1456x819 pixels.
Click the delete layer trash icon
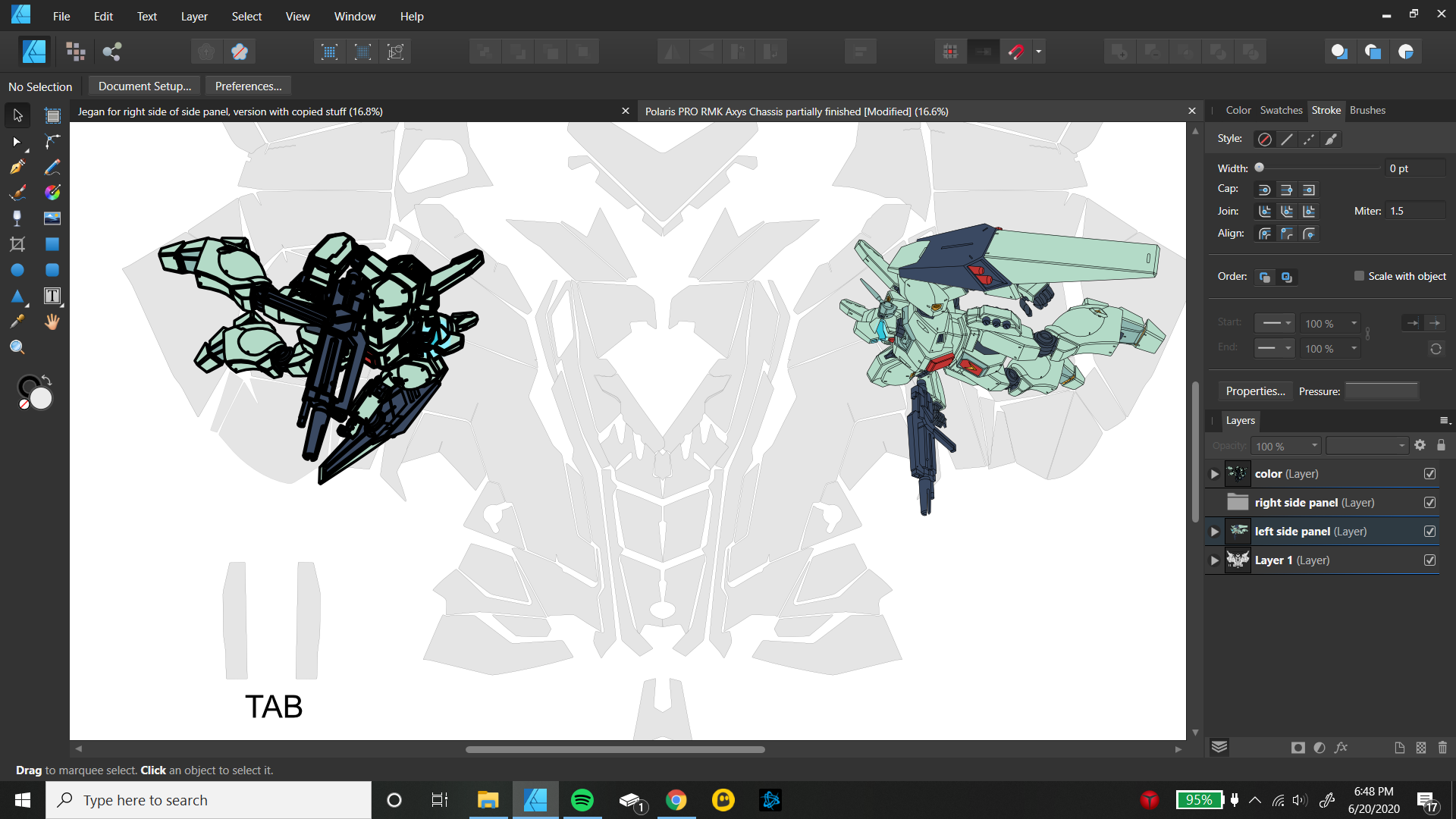(x=1442, y=748)
